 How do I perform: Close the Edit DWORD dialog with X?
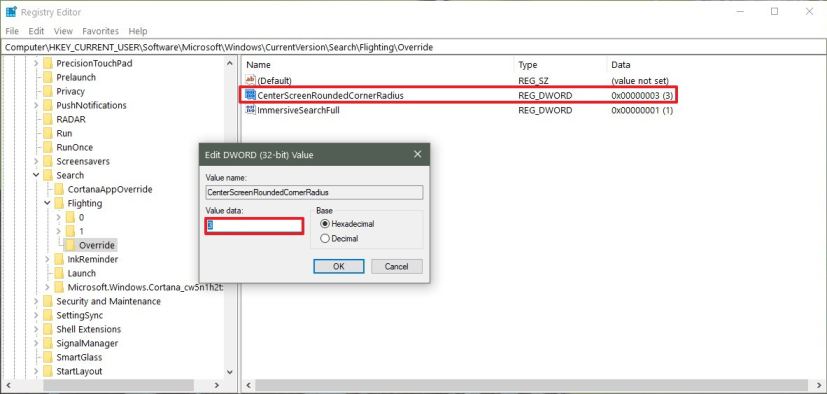coord(417,154)
